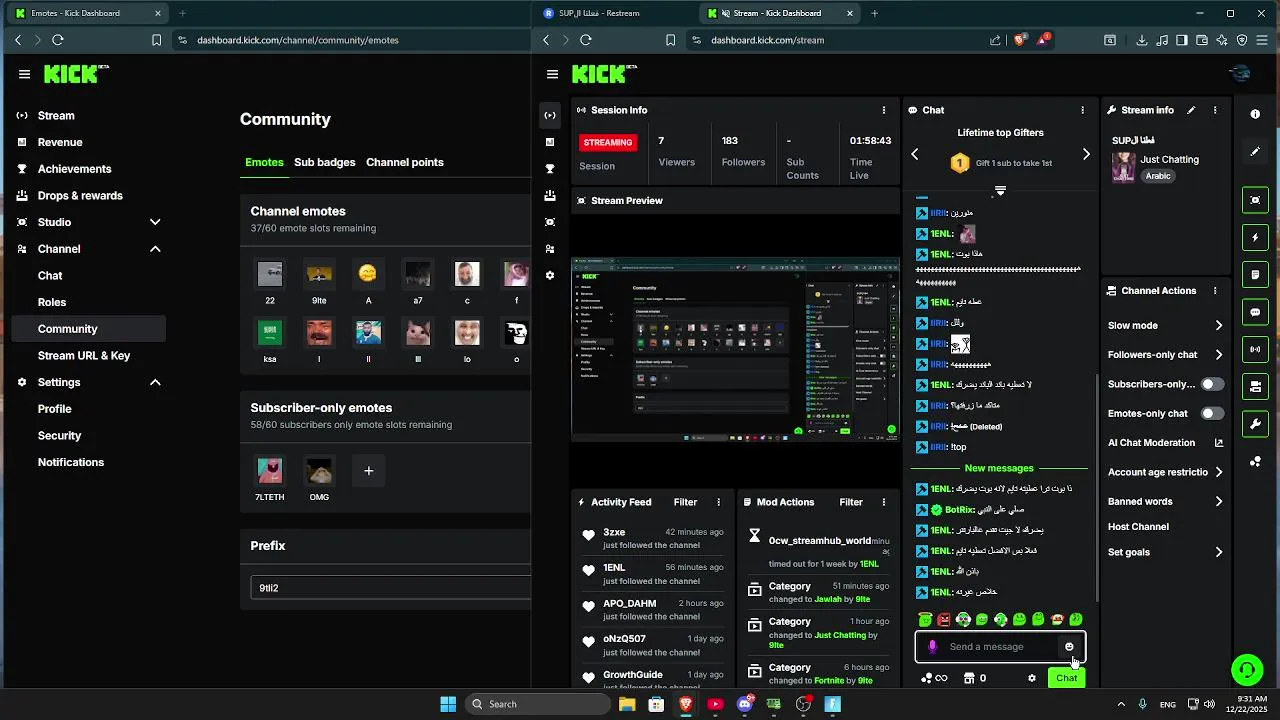Select the Emotes tab

[x=264, y=162]
